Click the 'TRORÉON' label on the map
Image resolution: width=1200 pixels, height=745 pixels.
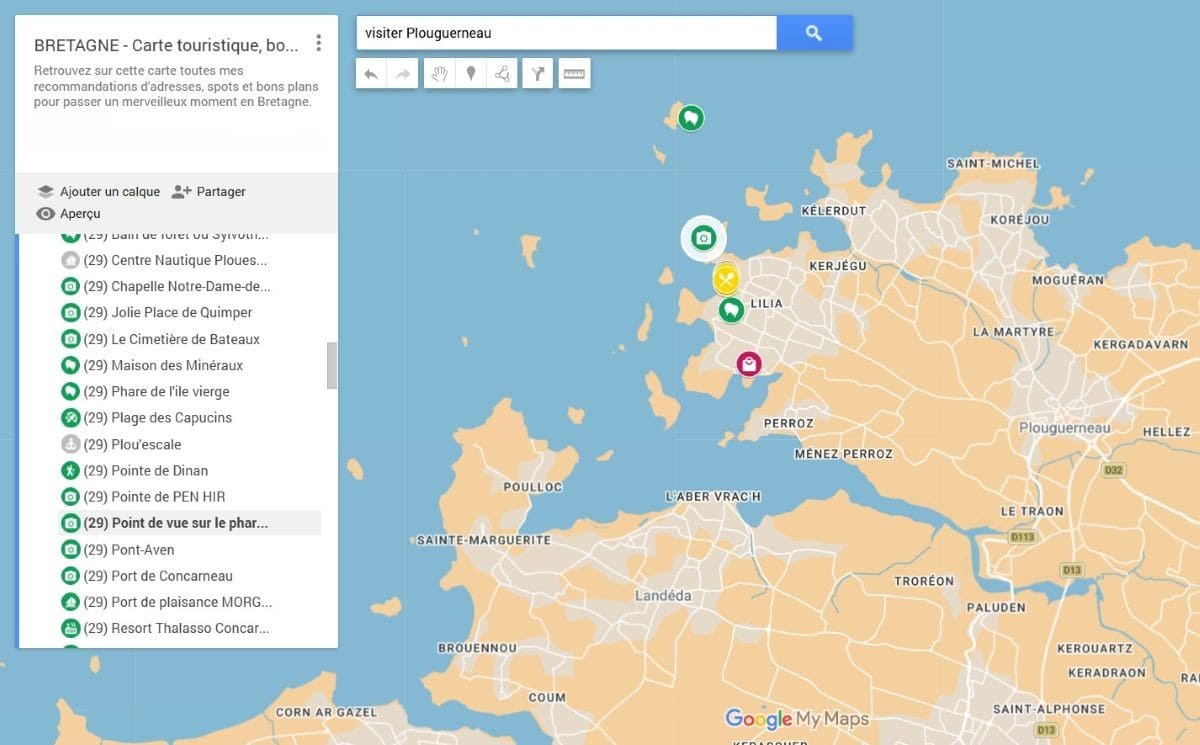point(924,581)
